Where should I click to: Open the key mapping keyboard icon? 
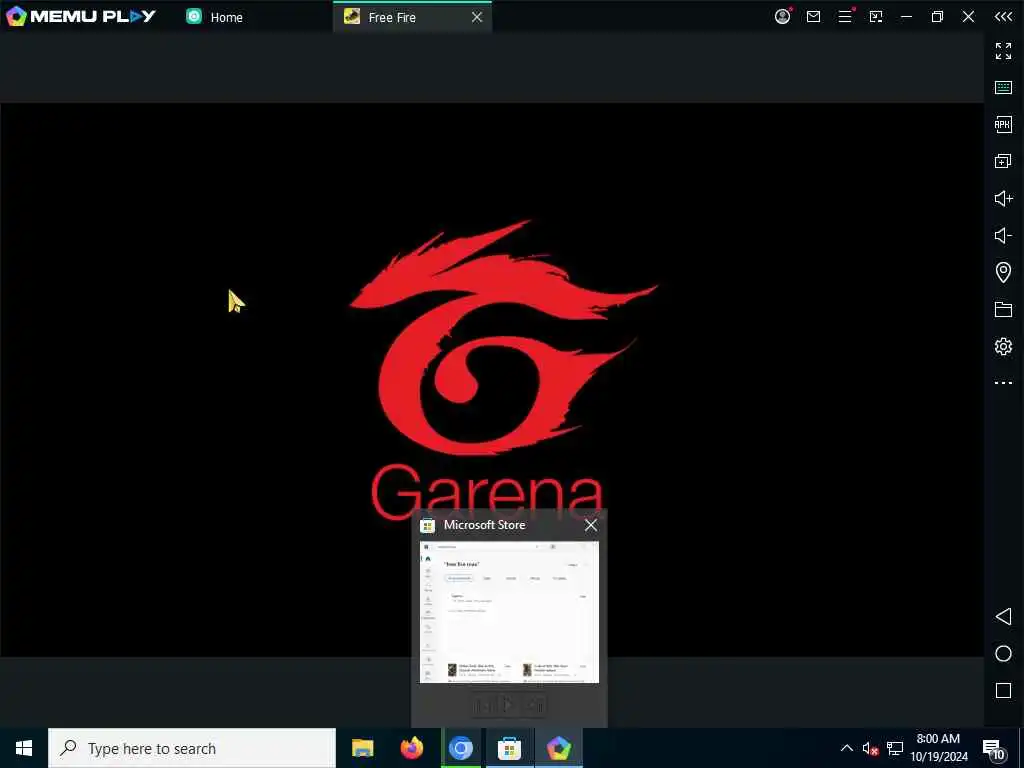1003,88
